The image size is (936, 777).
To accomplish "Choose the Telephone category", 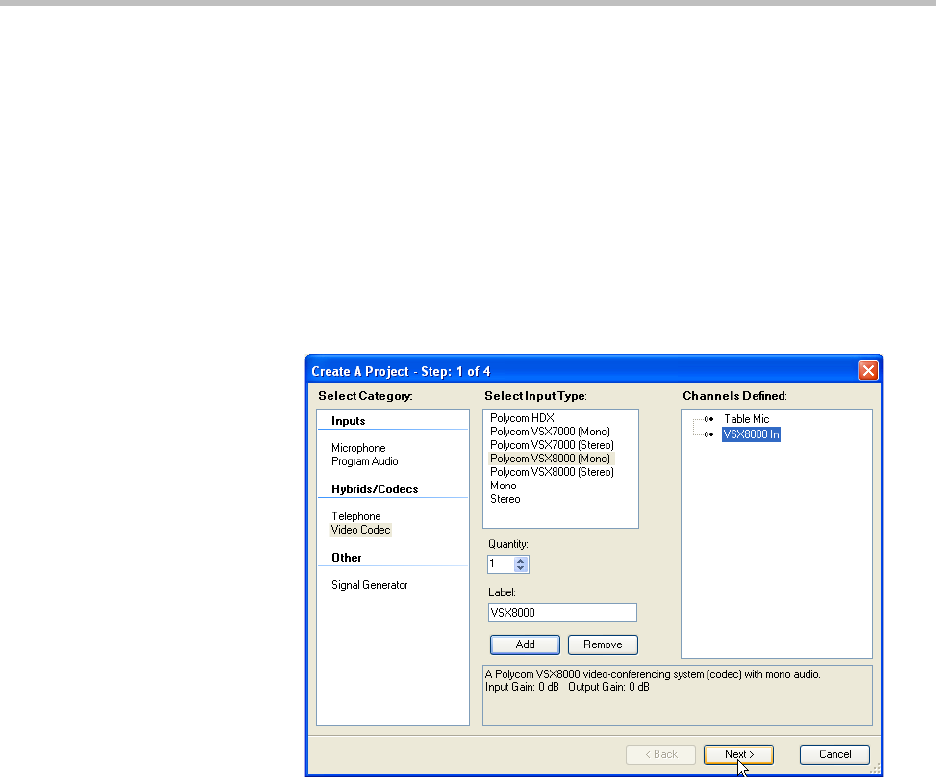I will coord(356,516).
